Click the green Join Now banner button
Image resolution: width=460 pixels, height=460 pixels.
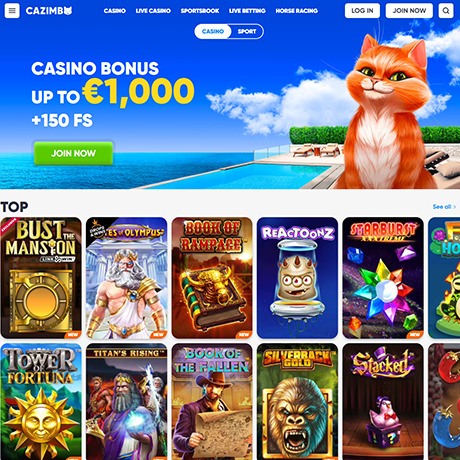click(x=73, y=153)
